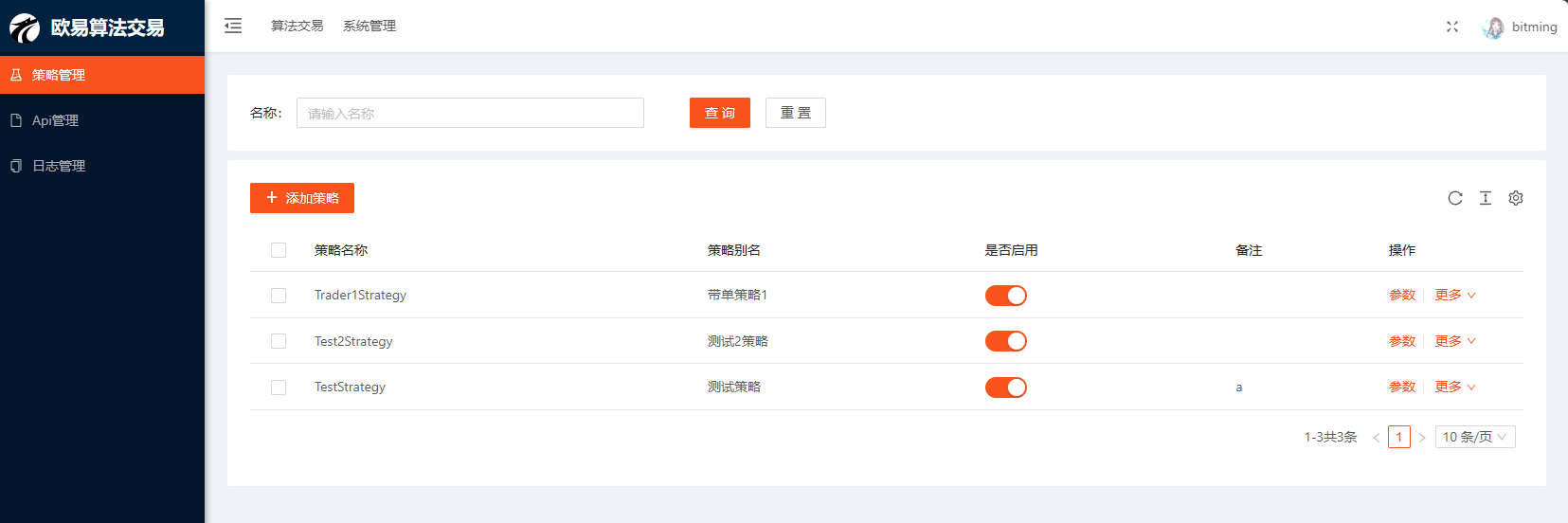Click the 测试2策略 alias cell

coord(737,341)
